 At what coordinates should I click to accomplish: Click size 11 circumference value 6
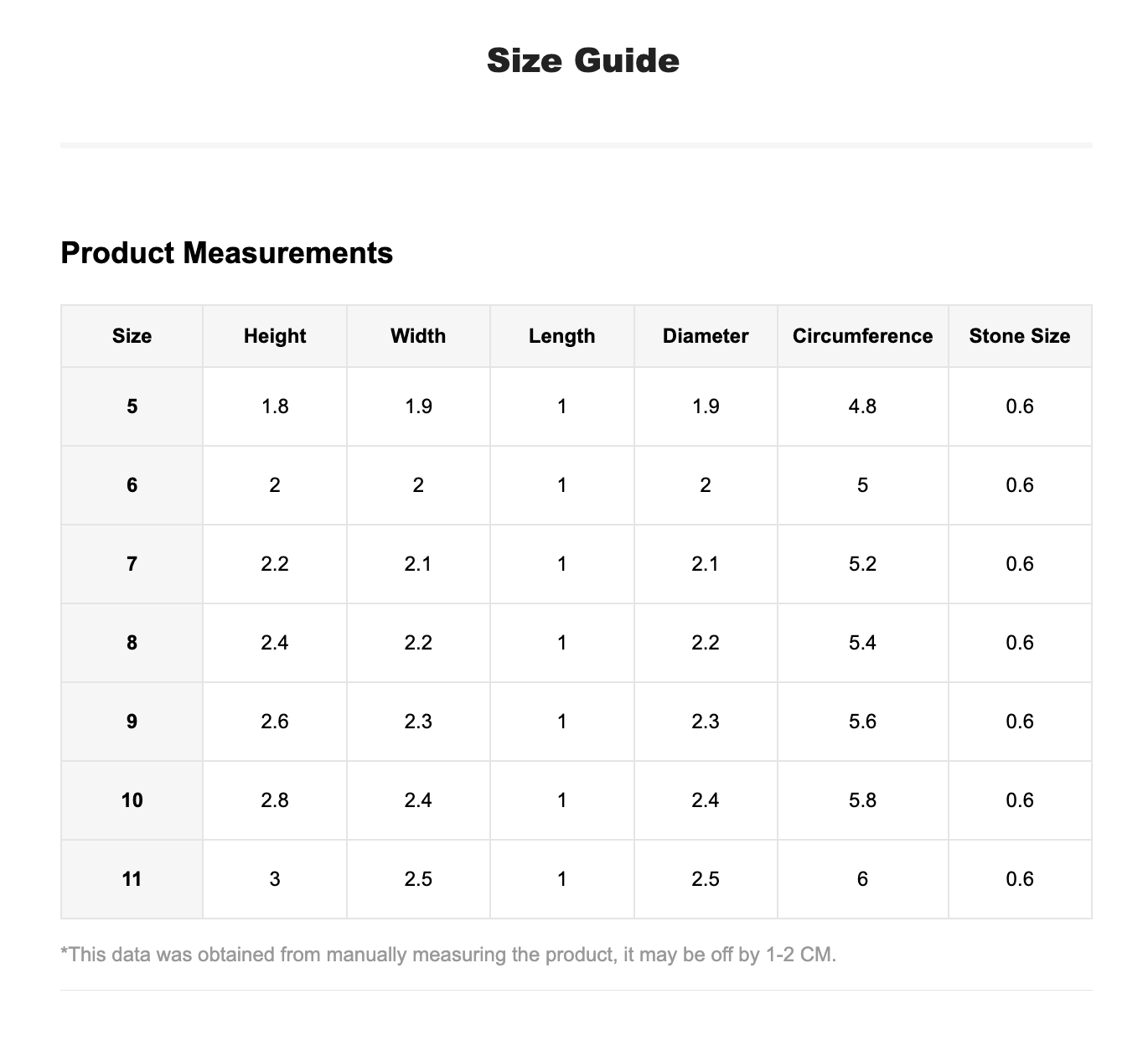coord(862,879)
